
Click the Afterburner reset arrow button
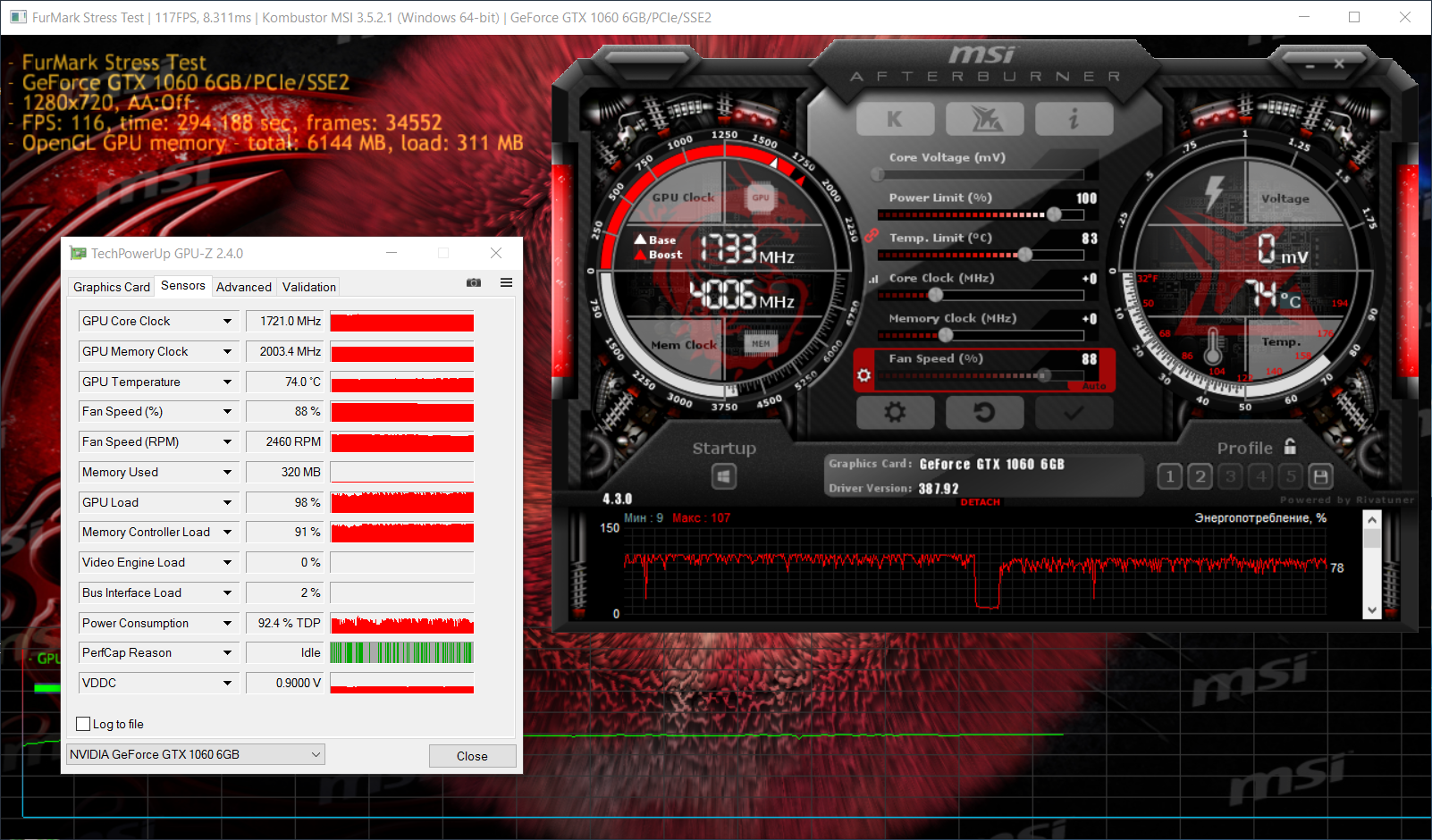(x=985, y=412)
